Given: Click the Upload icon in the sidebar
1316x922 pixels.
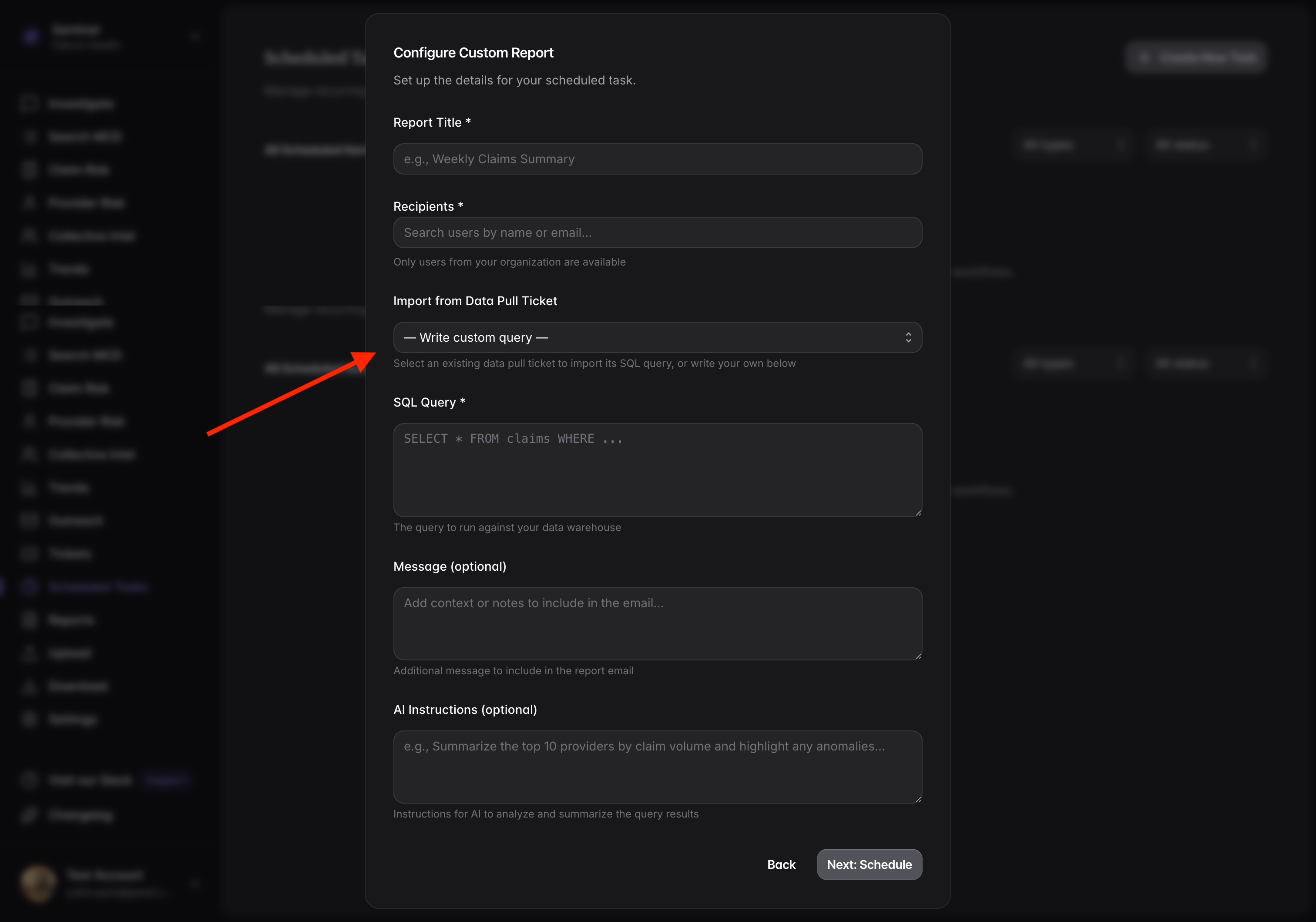Looking at the screenshot, I should [29, 653].
